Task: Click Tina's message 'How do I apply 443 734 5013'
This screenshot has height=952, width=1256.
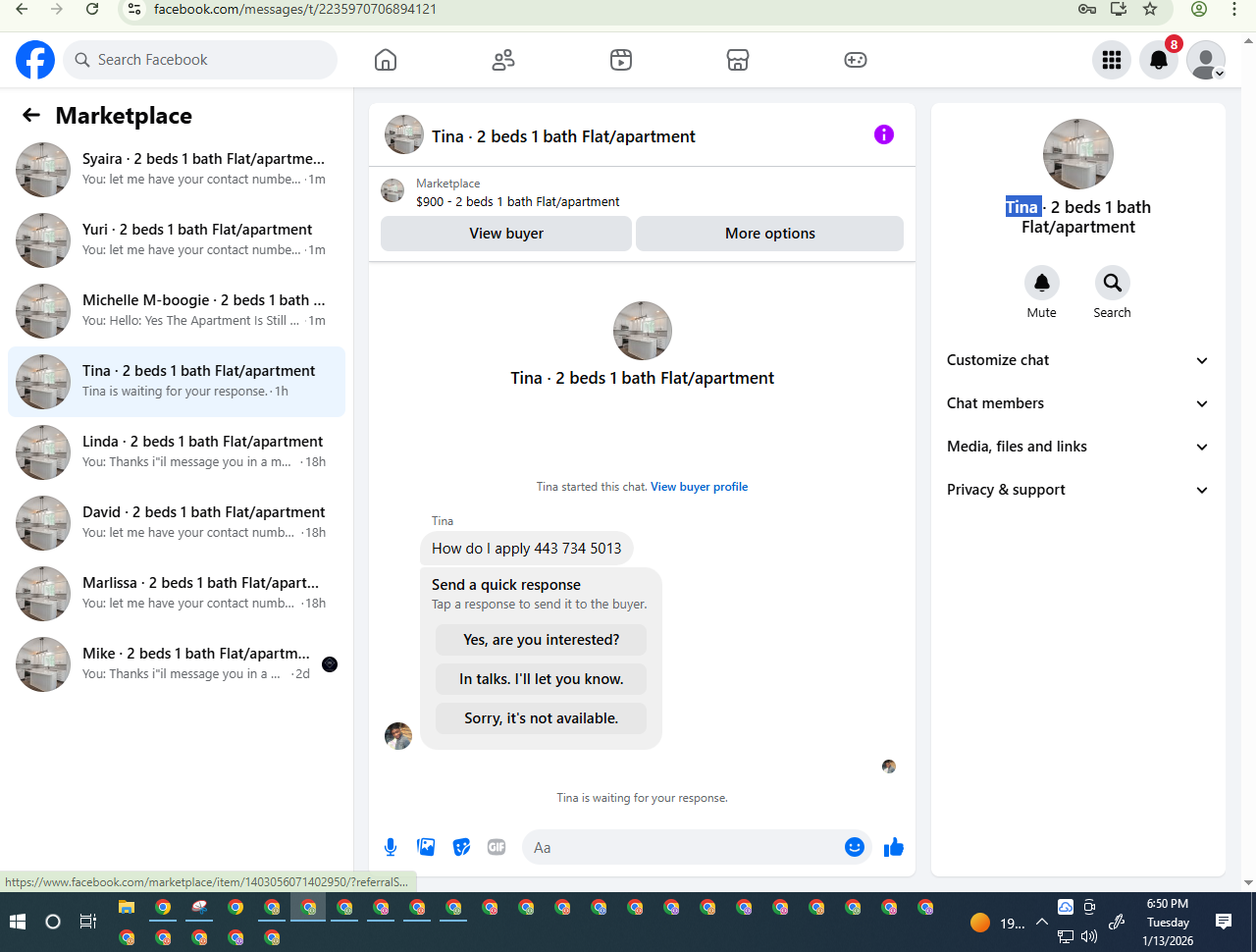Action: [x=527, y=549]
